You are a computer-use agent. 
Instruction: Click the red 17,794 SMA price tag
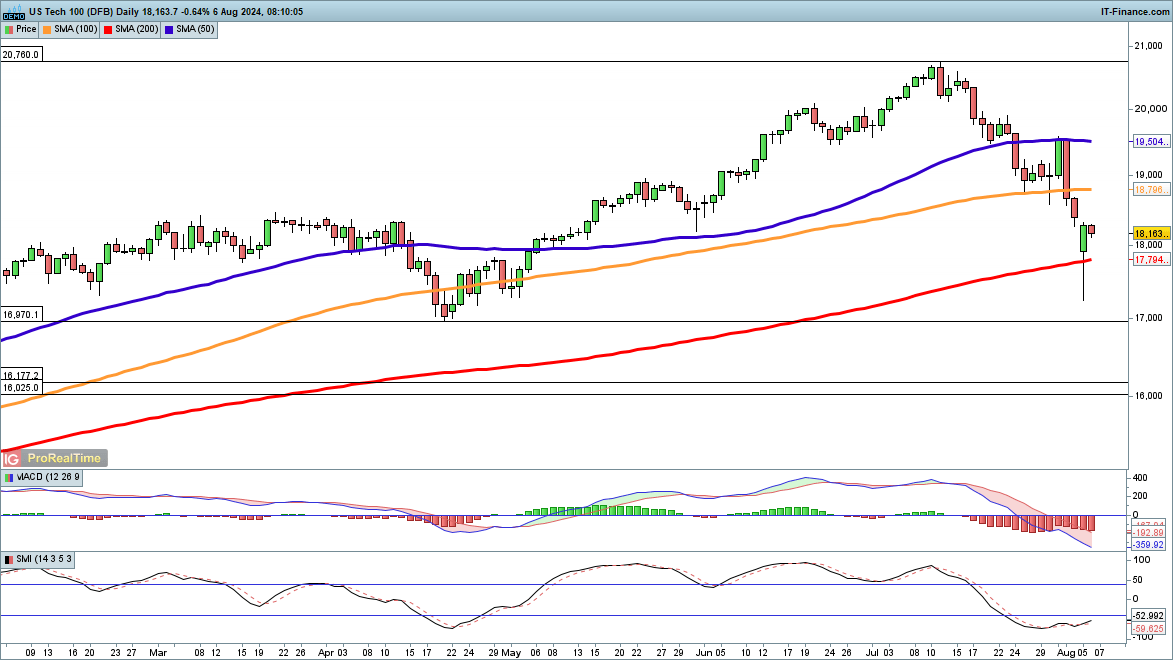tap(1147, 260)
